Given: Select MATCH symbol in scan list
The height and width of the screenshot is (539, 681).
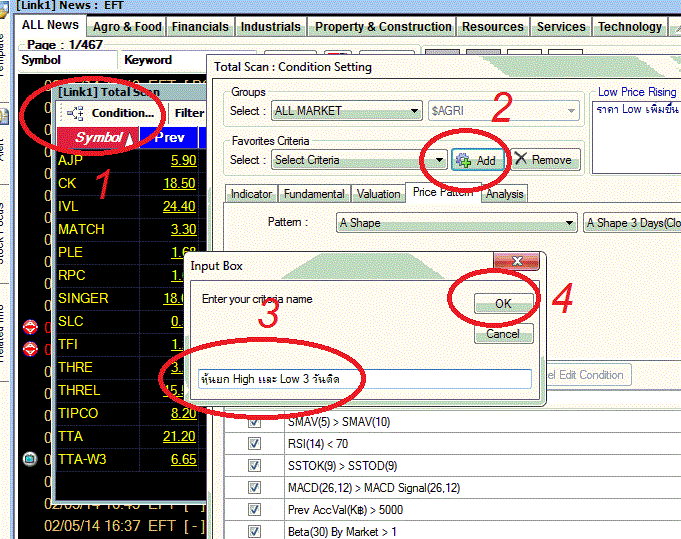Looking at the screenshot, I should [x=81, y=229].
